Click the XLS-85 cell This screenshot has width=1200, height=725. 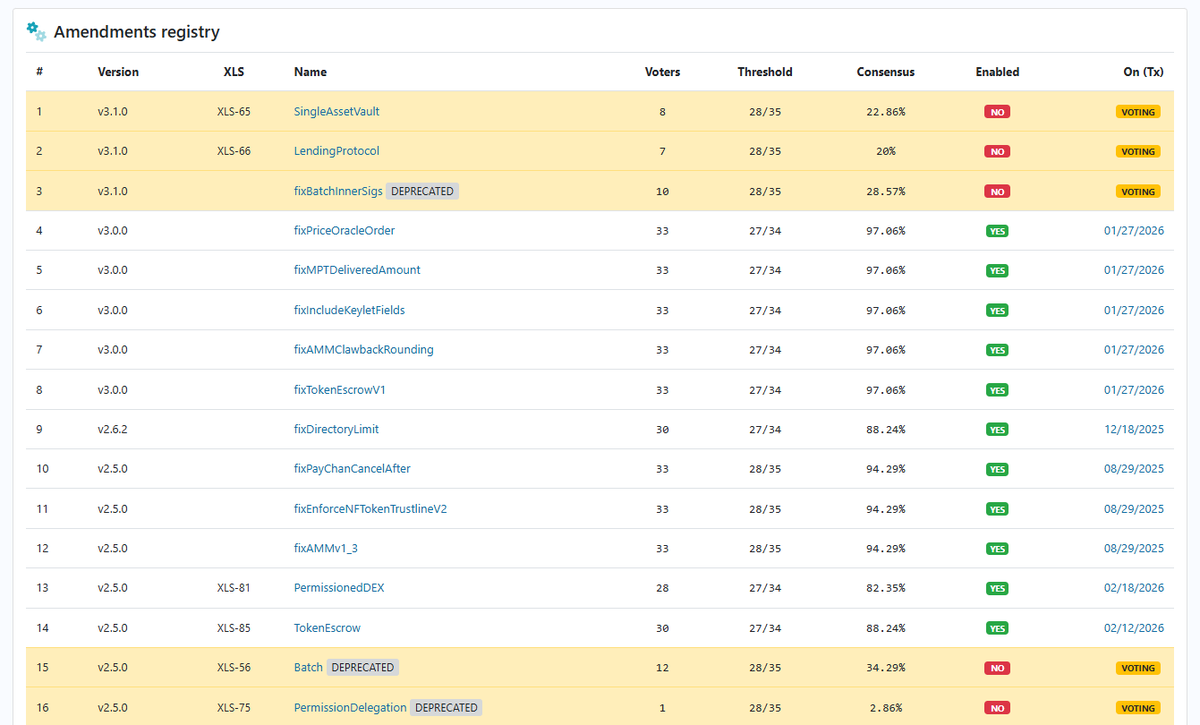pyautogui.click(x=234, y=628)
